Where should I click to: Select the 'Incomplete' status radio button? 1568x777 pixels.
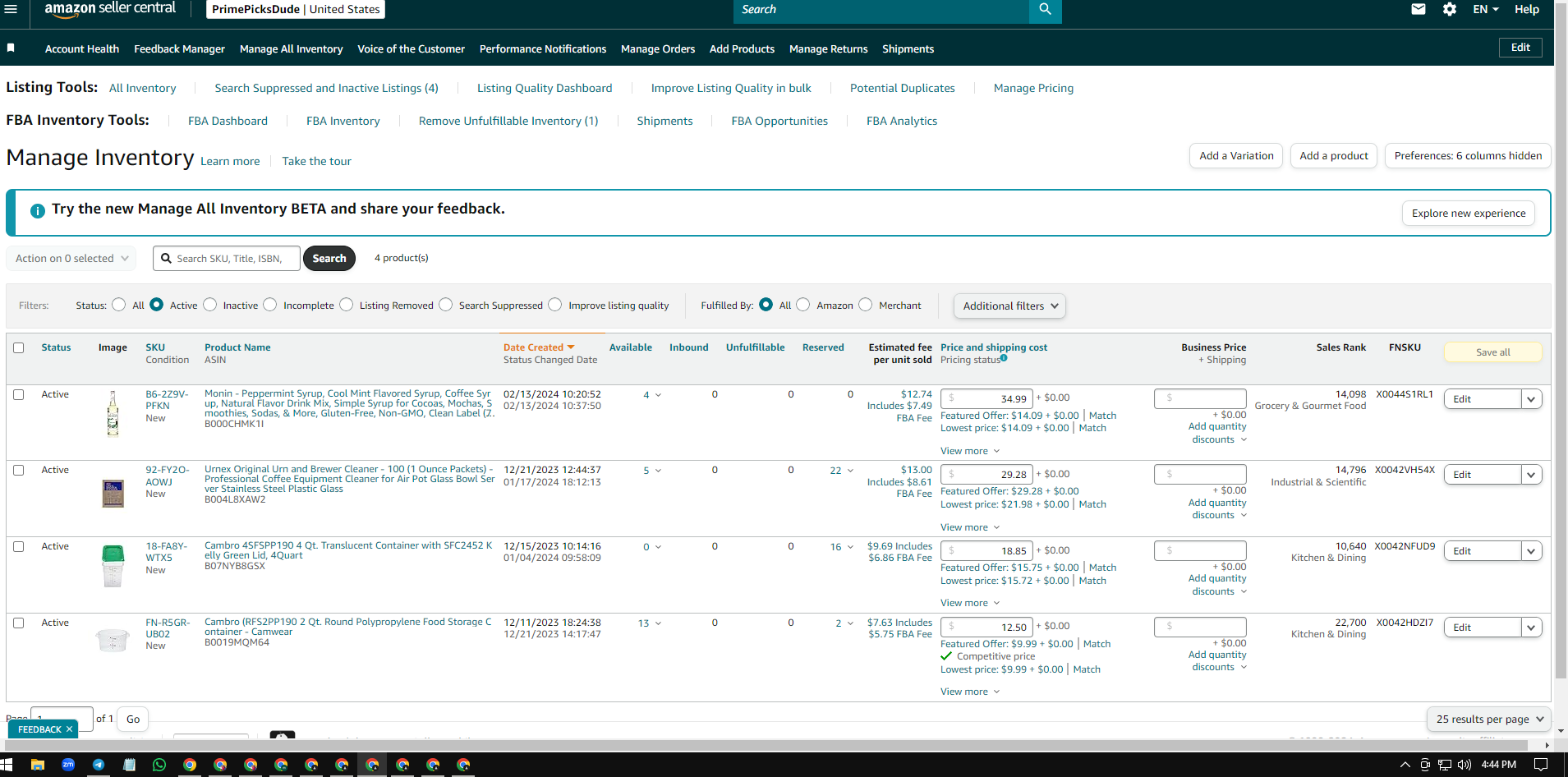[270, 305]
